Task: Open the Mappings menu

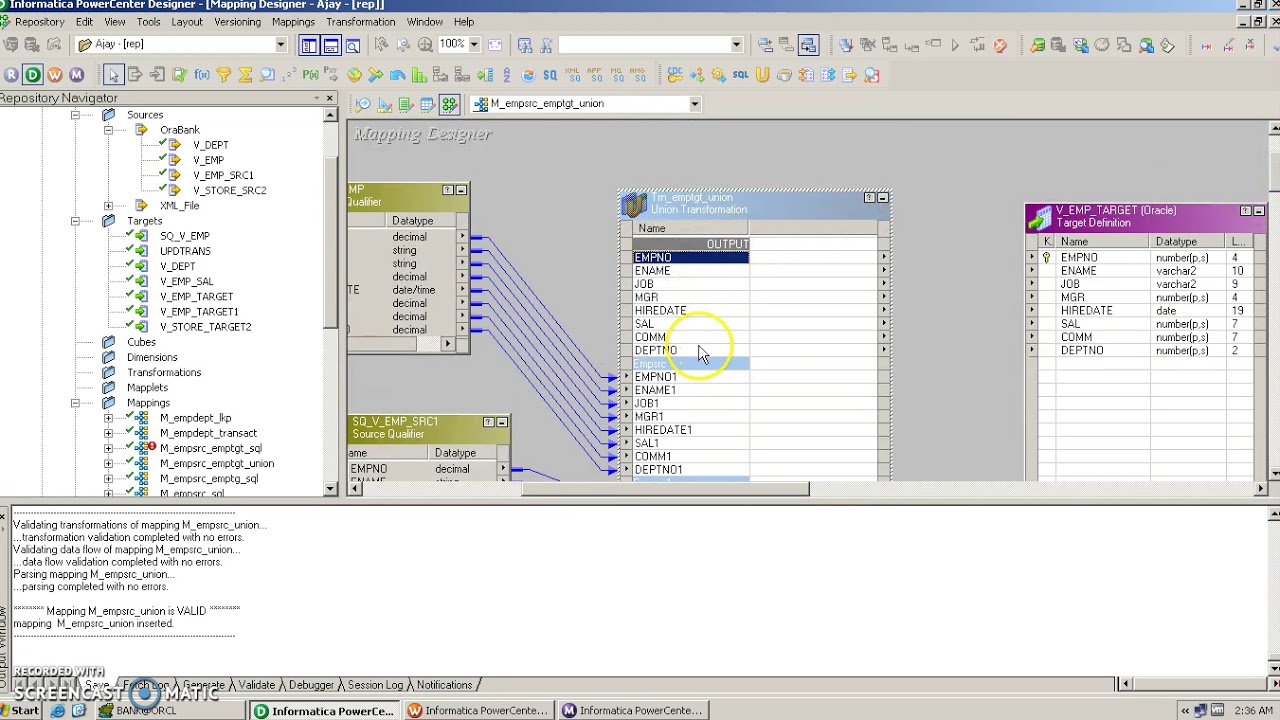Action: pyautogui.click(x=293, y=22)
